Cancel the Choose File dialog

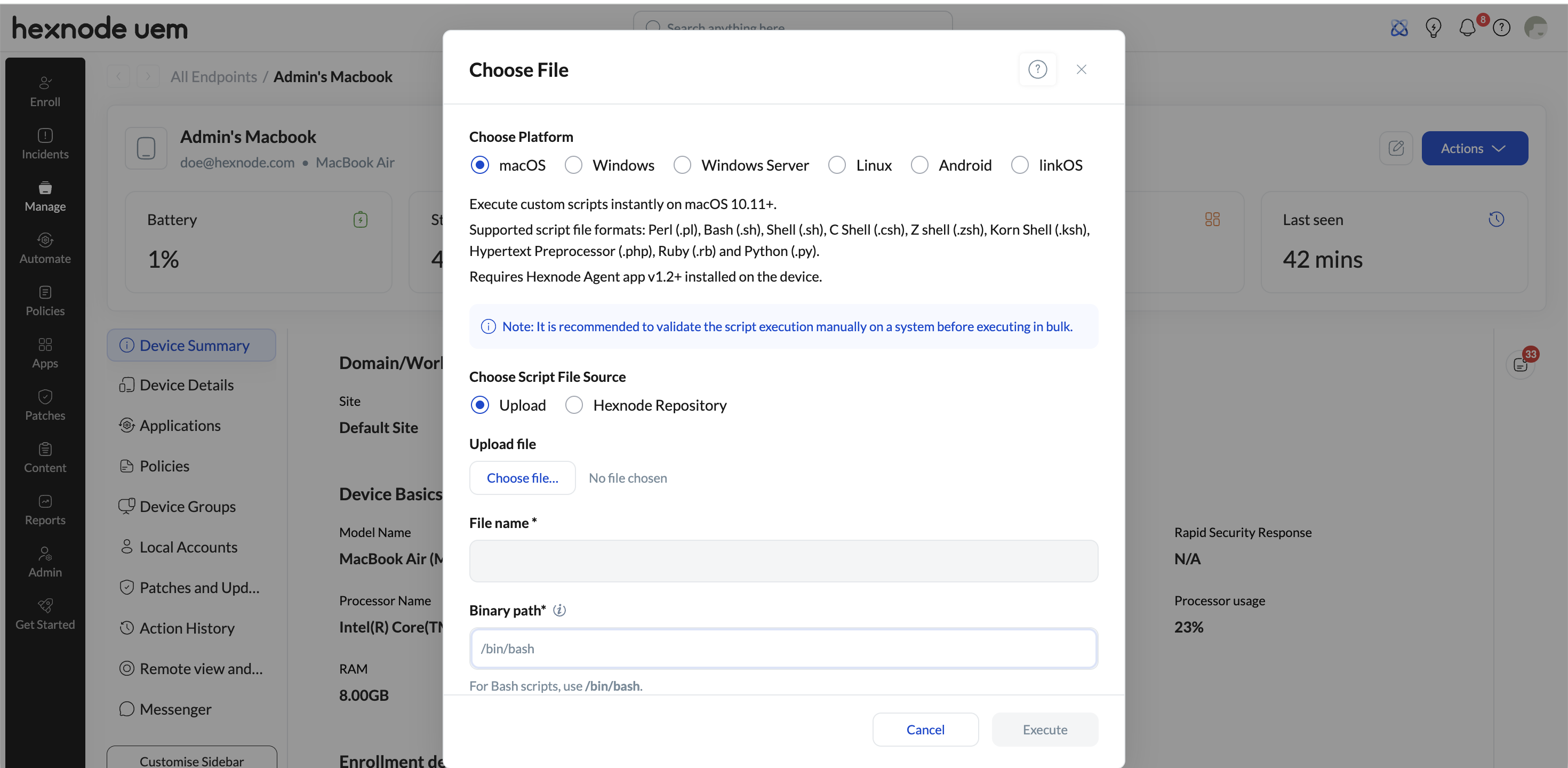click(925, 729)
